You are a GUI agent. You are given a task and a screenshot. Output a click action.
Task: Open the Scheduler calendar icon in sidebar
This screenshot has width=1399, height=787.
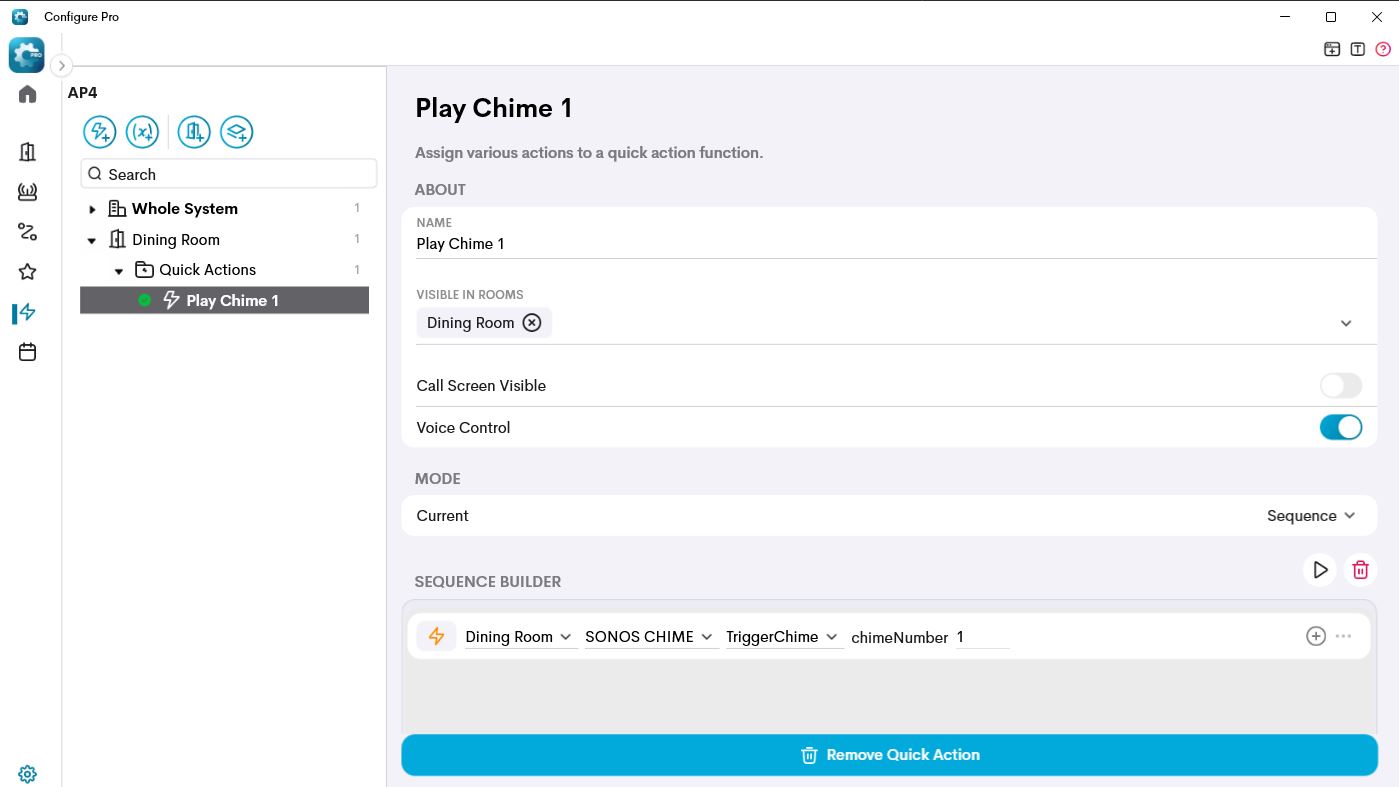click(x=27, y=352)
